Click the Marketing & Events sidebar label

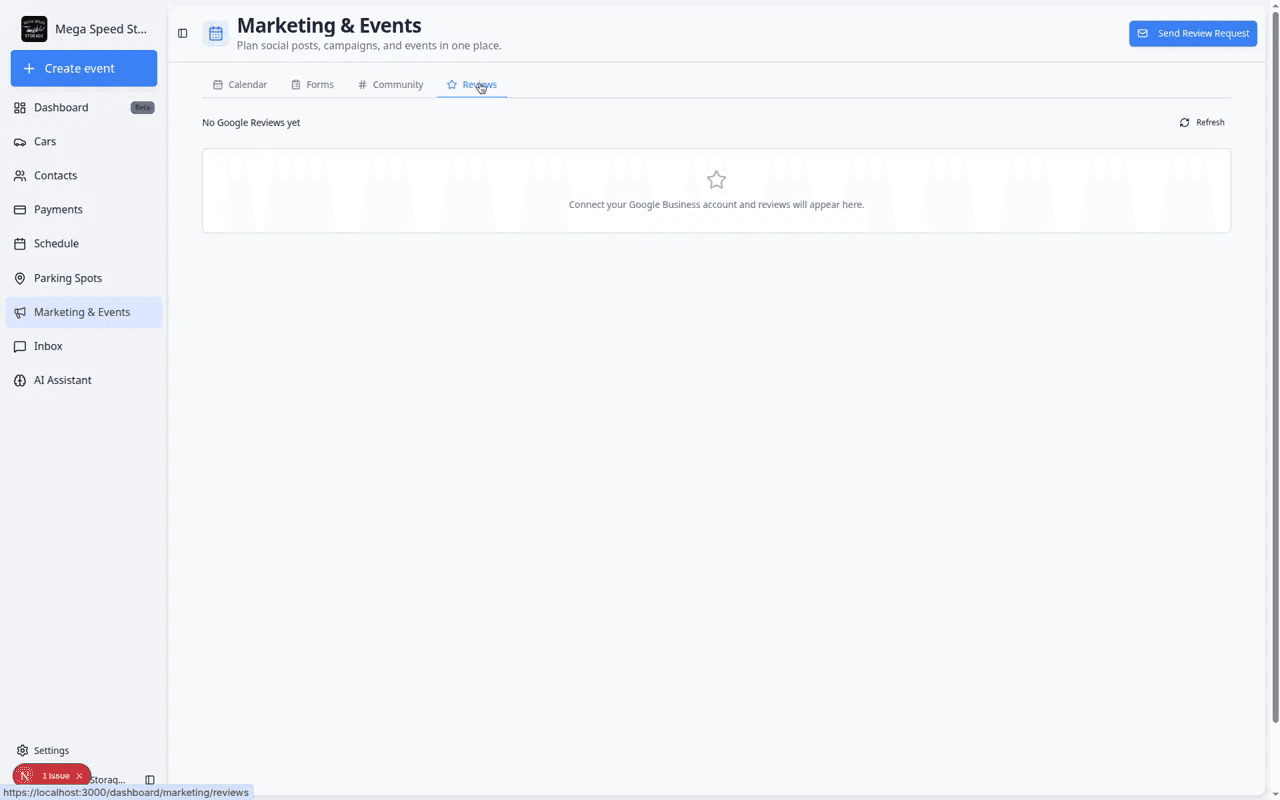coord(82,312)
